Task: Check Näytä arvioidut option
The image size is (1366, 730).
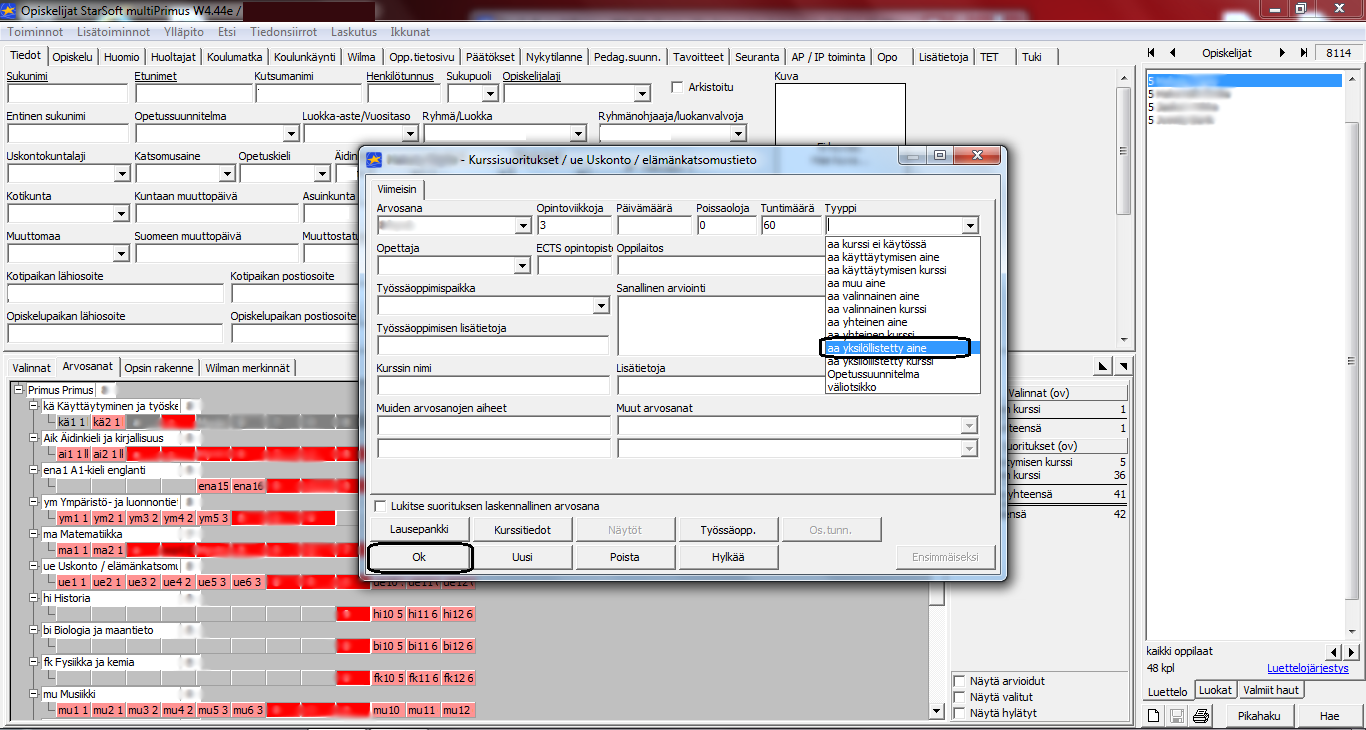Action: (960, 681)
